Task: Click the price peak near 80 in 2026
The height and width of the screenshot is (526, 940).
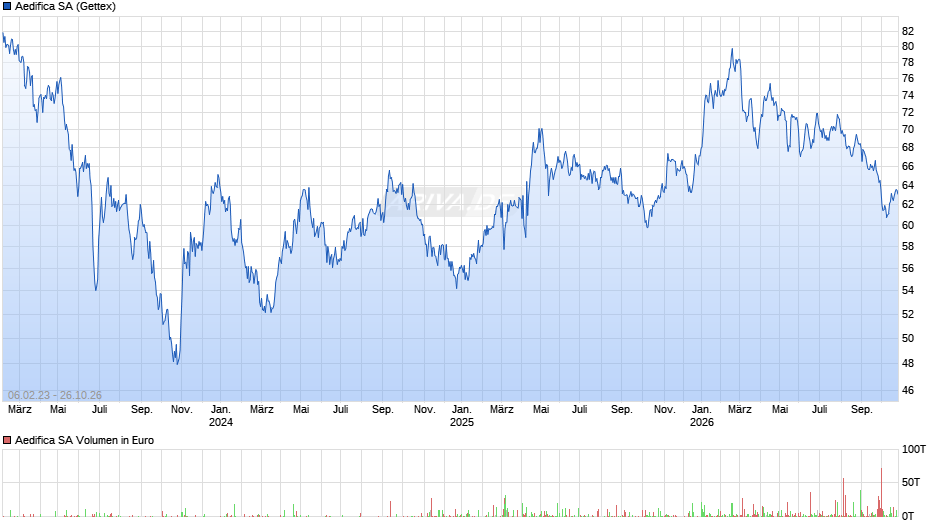Action: click(x=732, y=49)
